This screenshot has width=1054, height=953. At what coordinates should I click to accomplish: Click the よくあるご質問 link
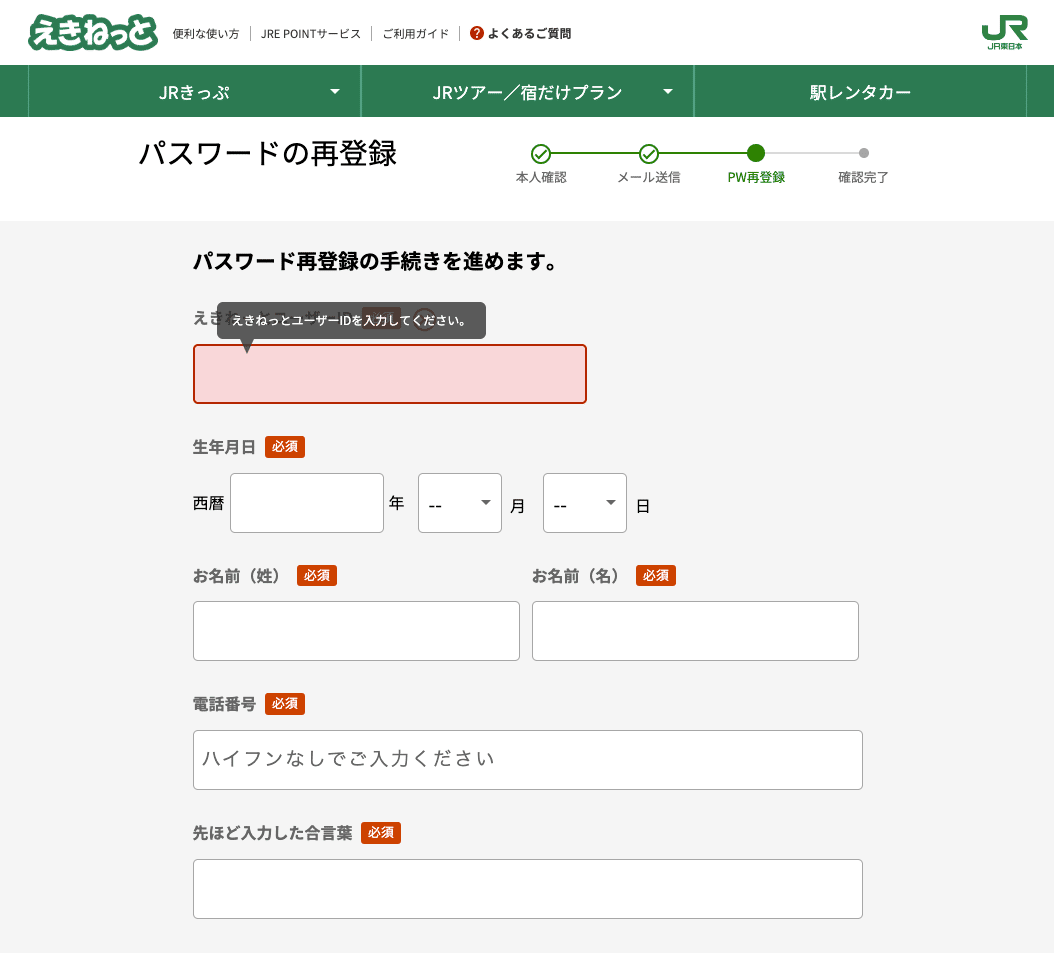[x=530, y=32]
